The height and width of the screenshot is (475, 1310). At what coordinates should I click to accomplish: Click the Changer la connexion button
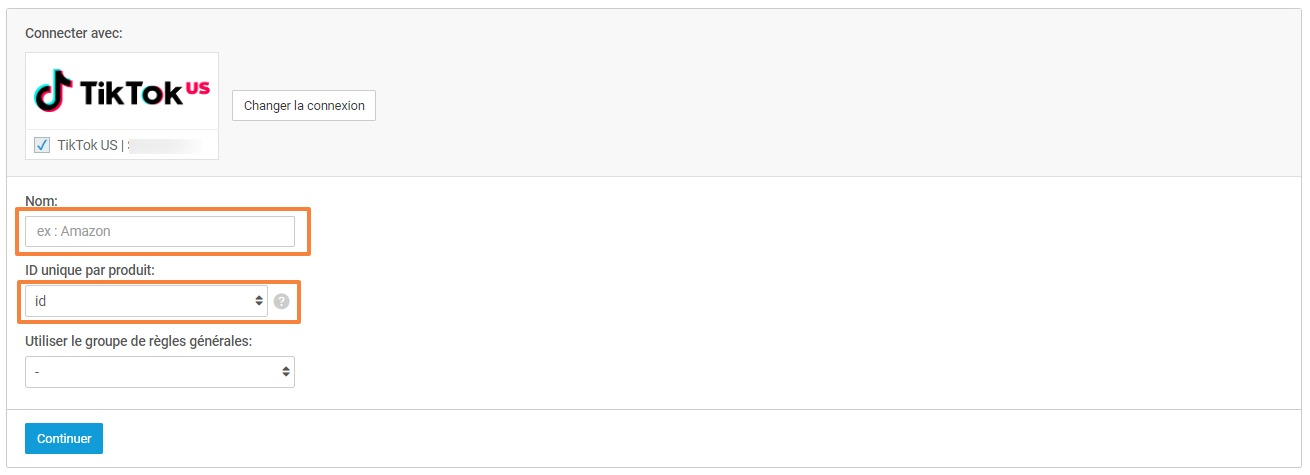click(304, 105)
